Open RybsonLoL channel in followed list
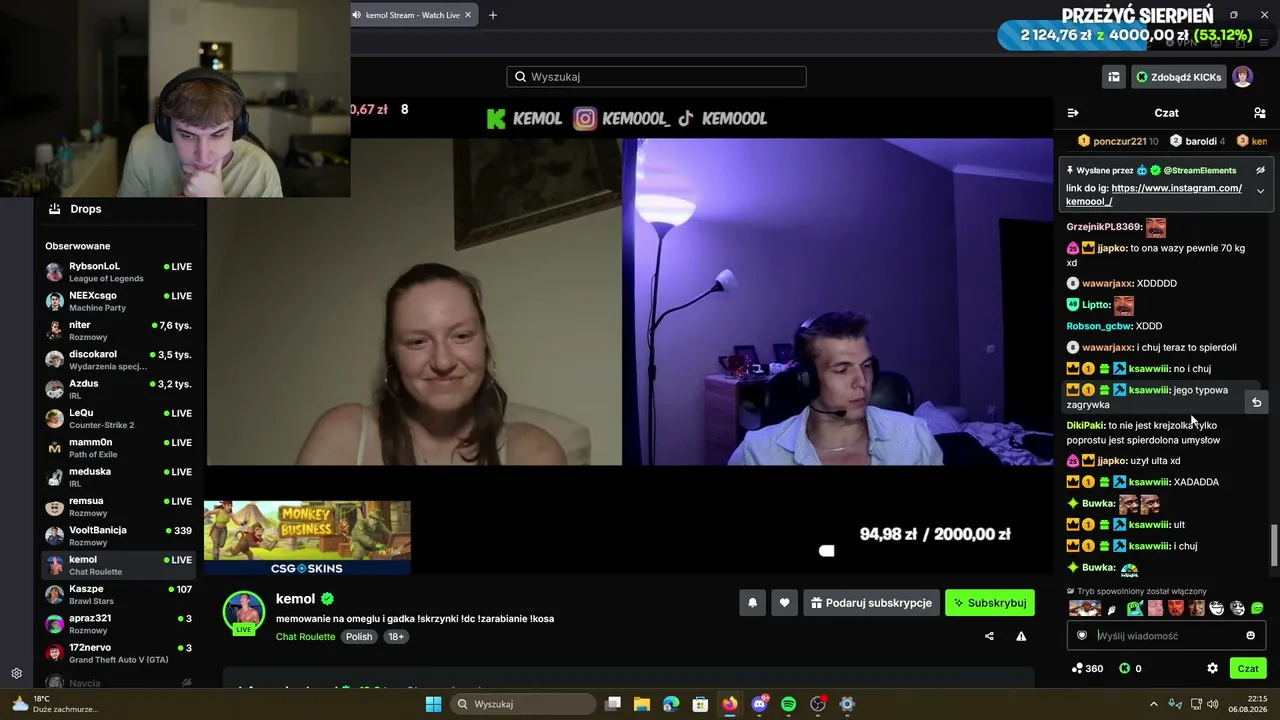Image resolution: width=1280 pixels, height=720 pixels. tap(118, 272)
